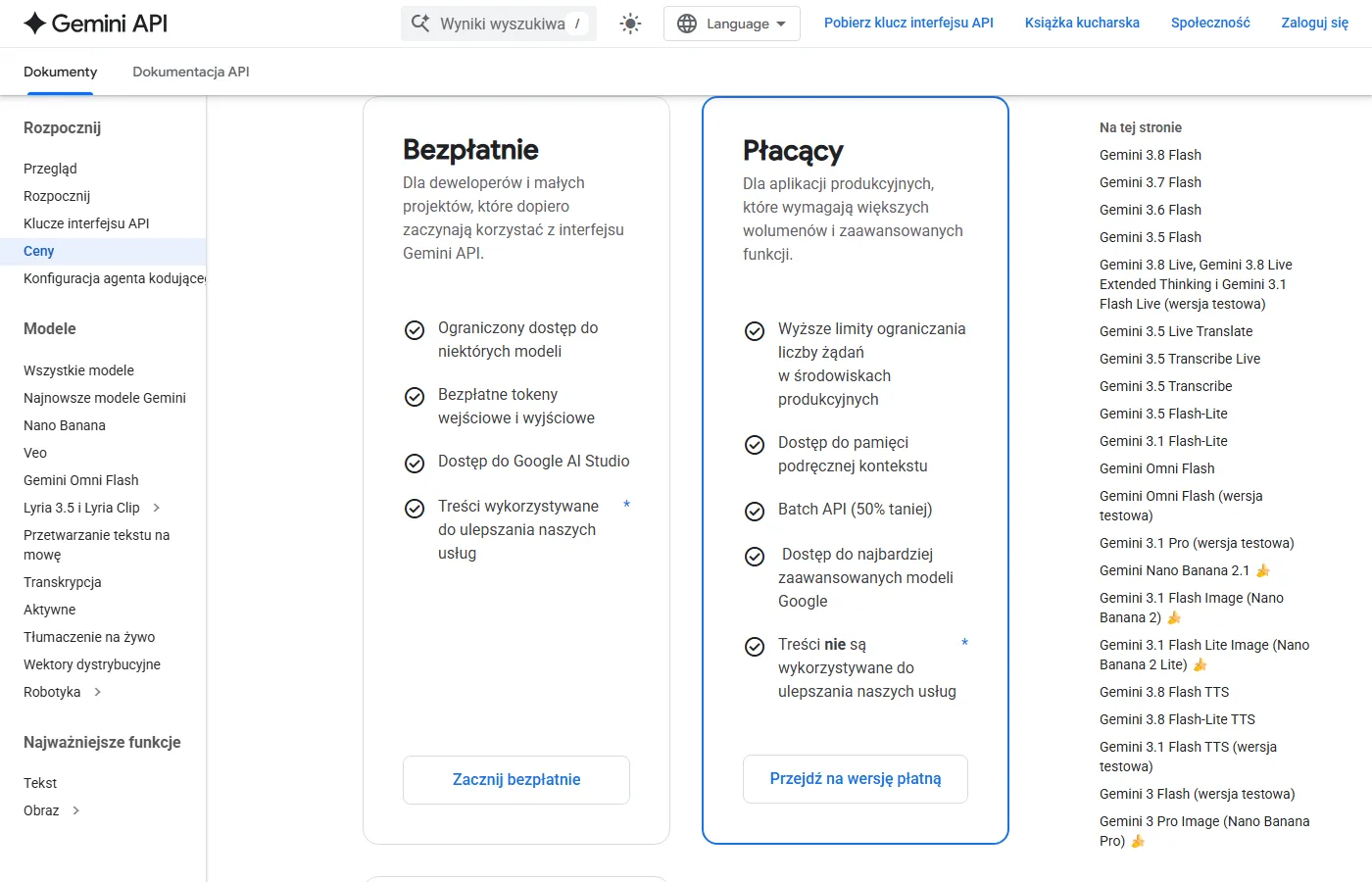Open the Language dropdown
This screenshot has width=1372, height=882.
[x=732, y=24]
